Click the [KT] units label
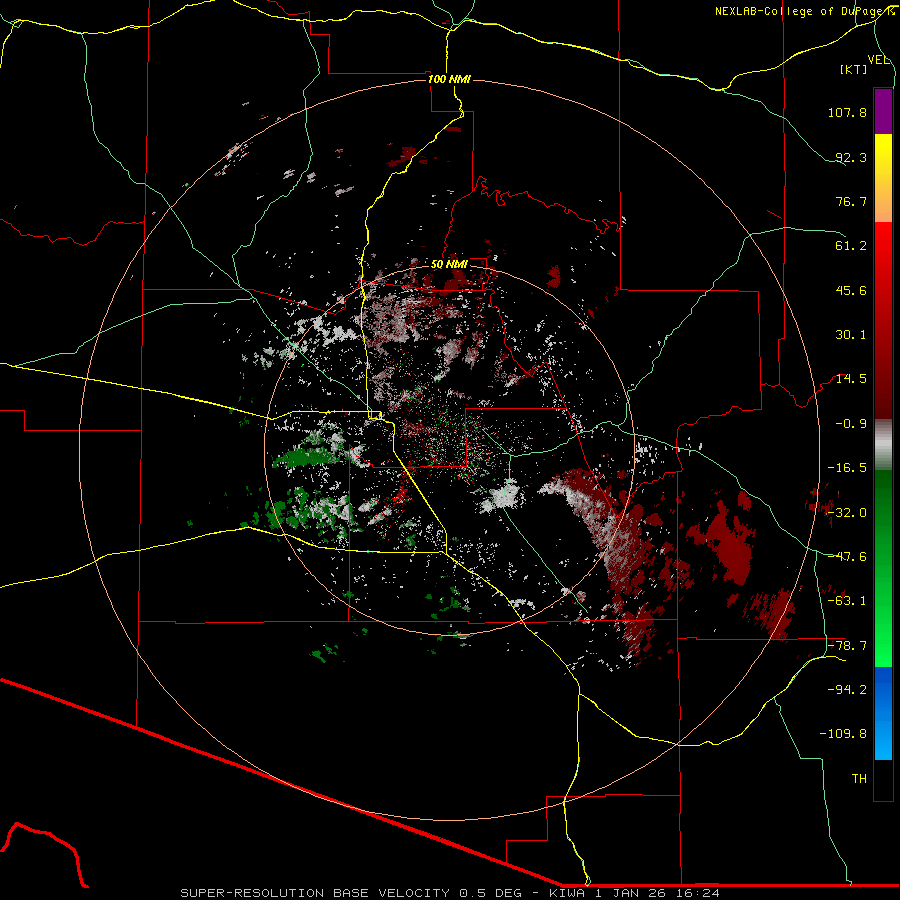The width and height of the screenshot is (900, 900). pos(854,69)
